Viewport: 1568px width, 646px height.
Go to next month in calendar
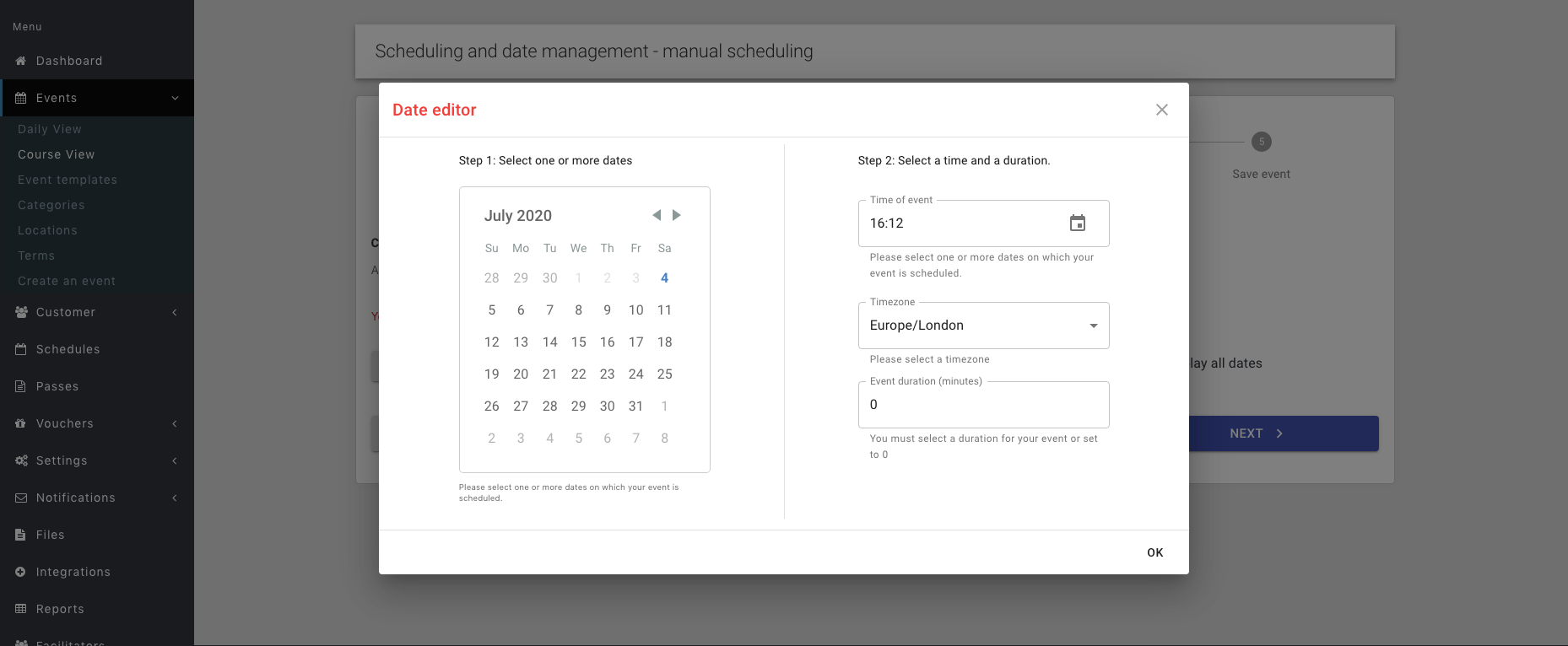[677, 215]
